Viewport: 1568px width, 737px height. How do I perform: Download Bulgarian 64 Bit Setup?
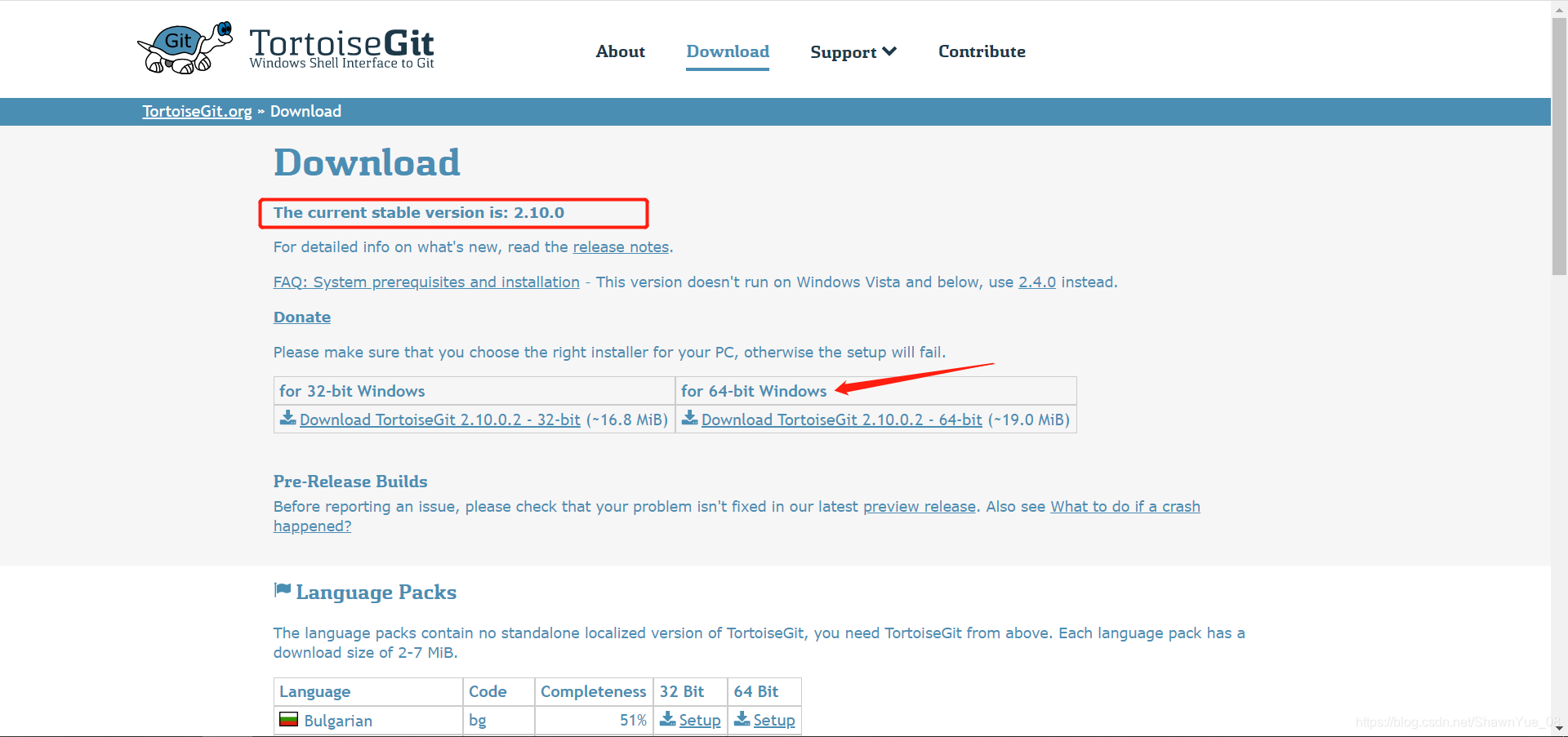(x=774, y=720)
